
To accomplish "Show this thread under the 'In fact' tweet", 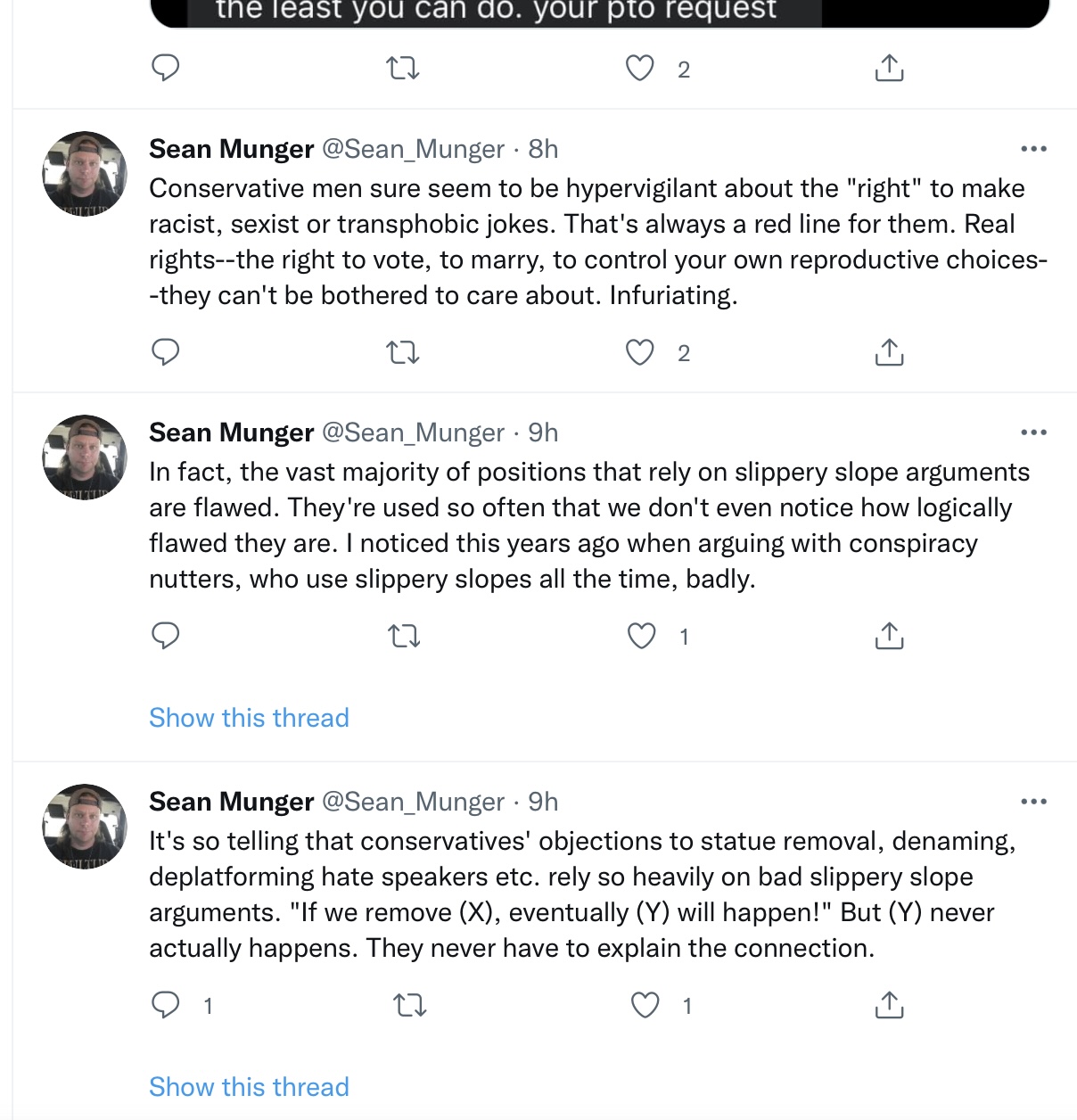I will tap(249, 718).
